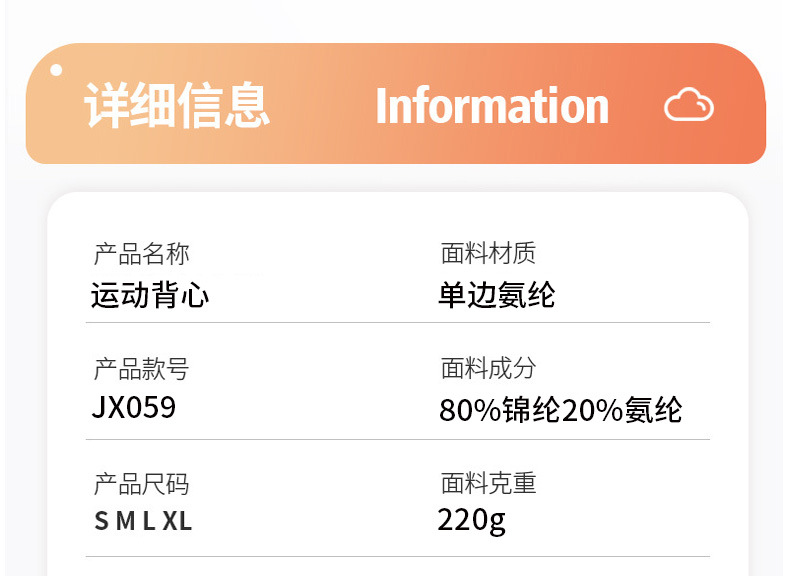Select the 80%锦纶20%氨纶 composition text
The width and height of the screenshot is (790, 576).
point(560,410)
